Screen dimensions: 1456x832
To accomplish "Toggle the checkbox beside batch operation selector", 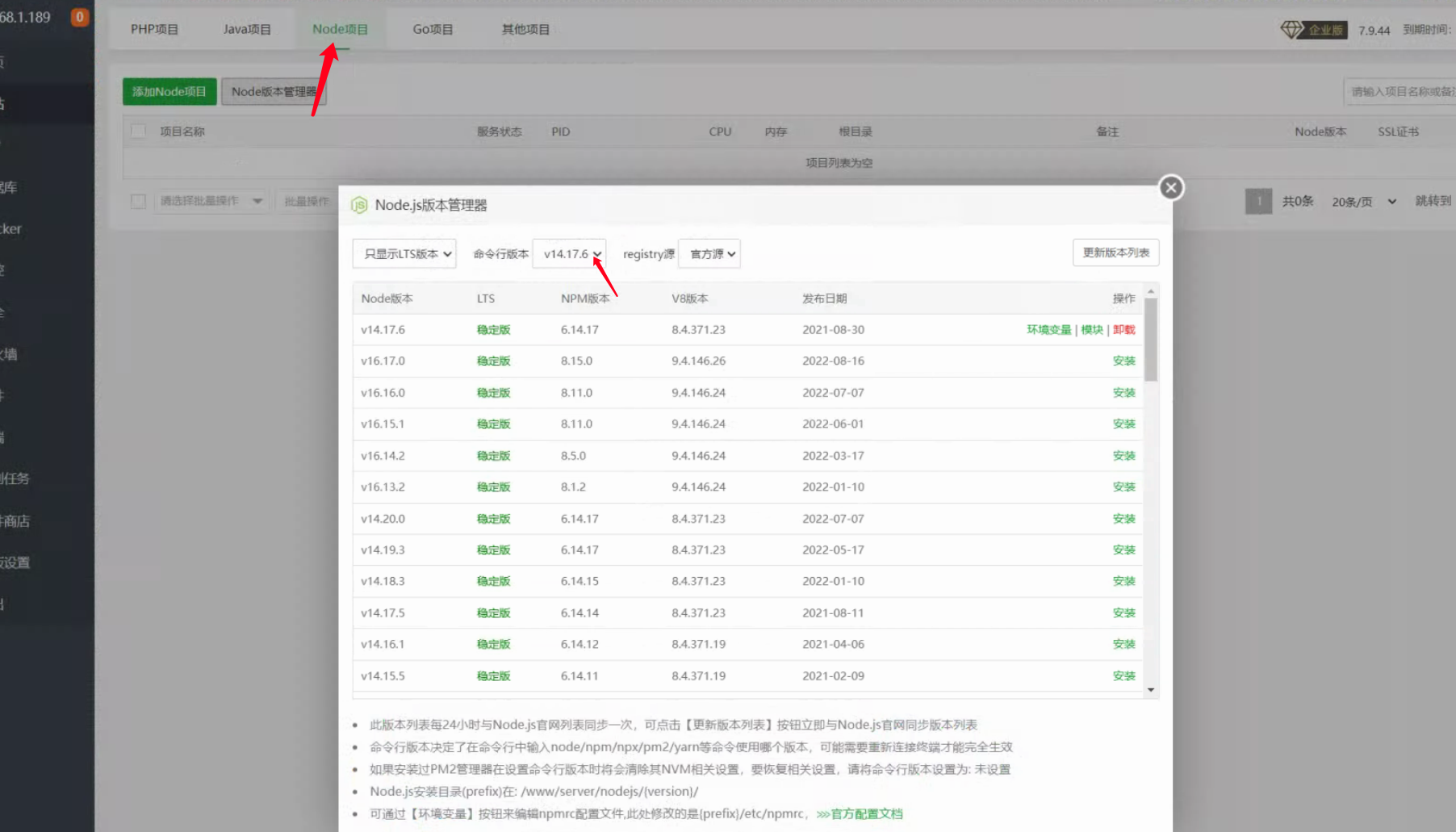I will pos(139,201).
